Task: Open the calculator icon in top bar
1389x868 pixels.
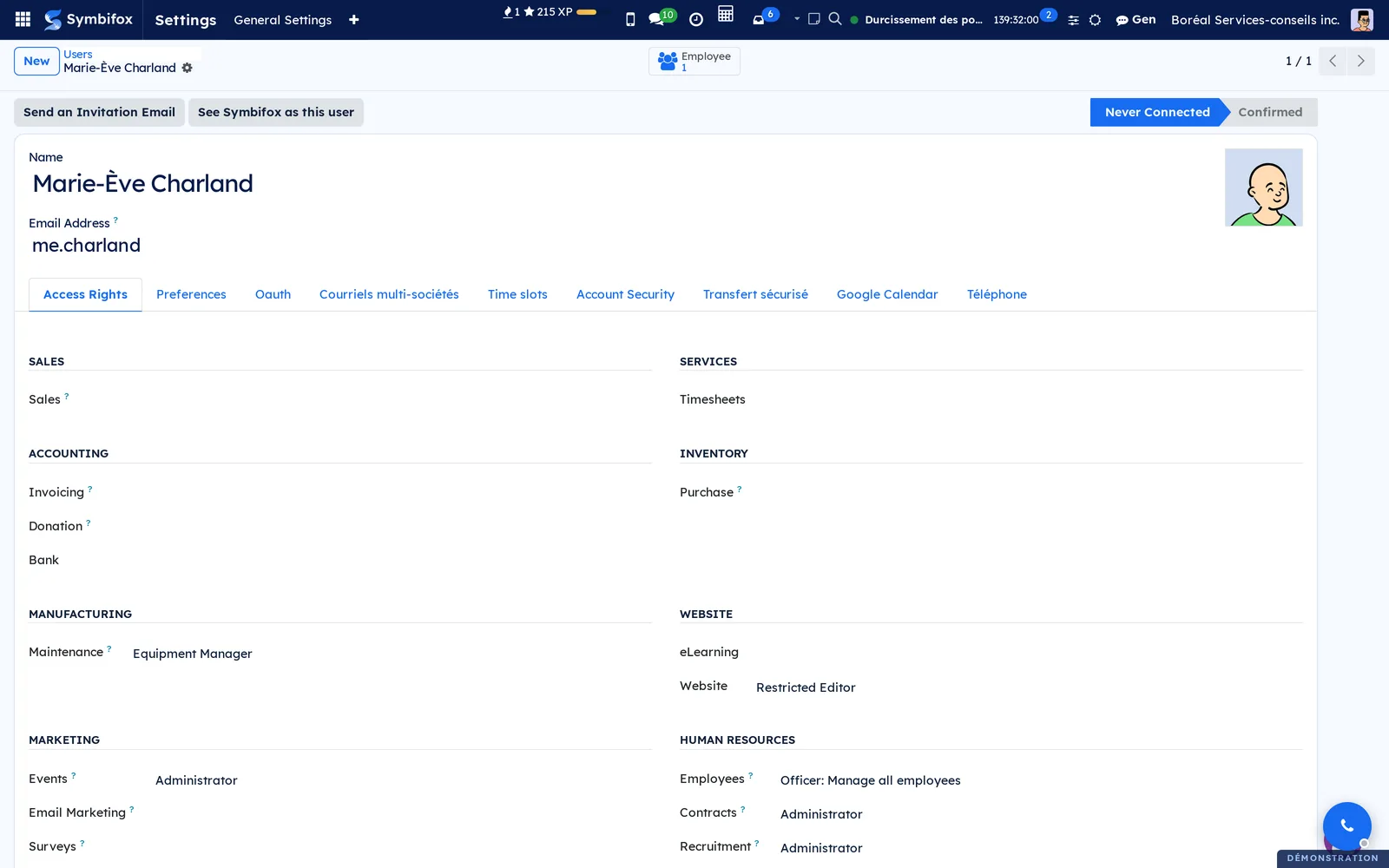Action: [726, 14]
